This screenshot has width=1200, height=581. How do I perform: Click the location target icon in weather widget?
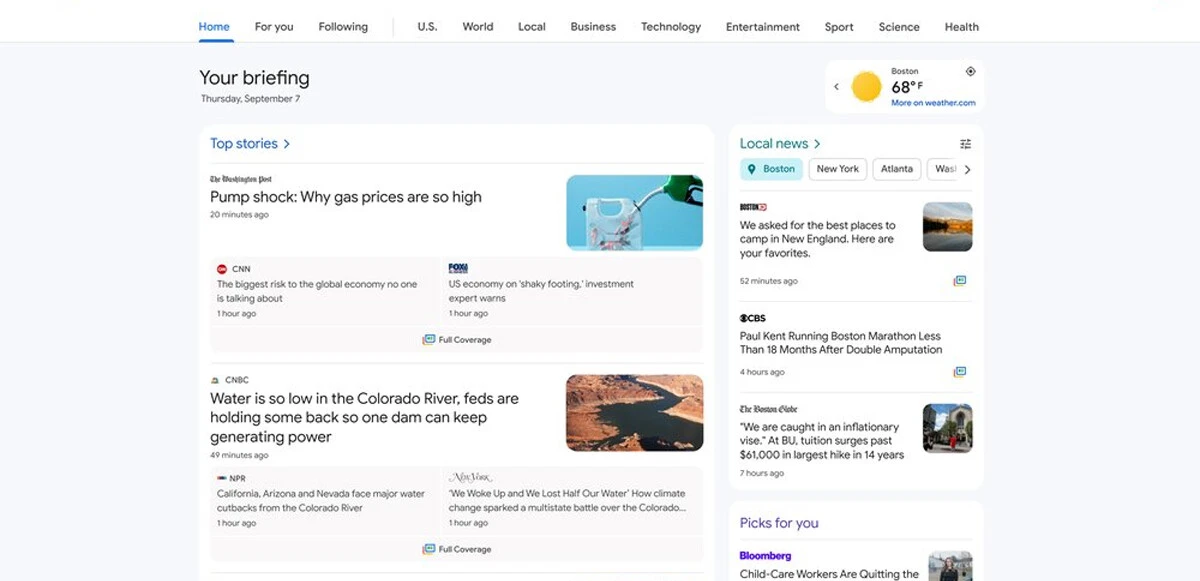coord(970,72)
